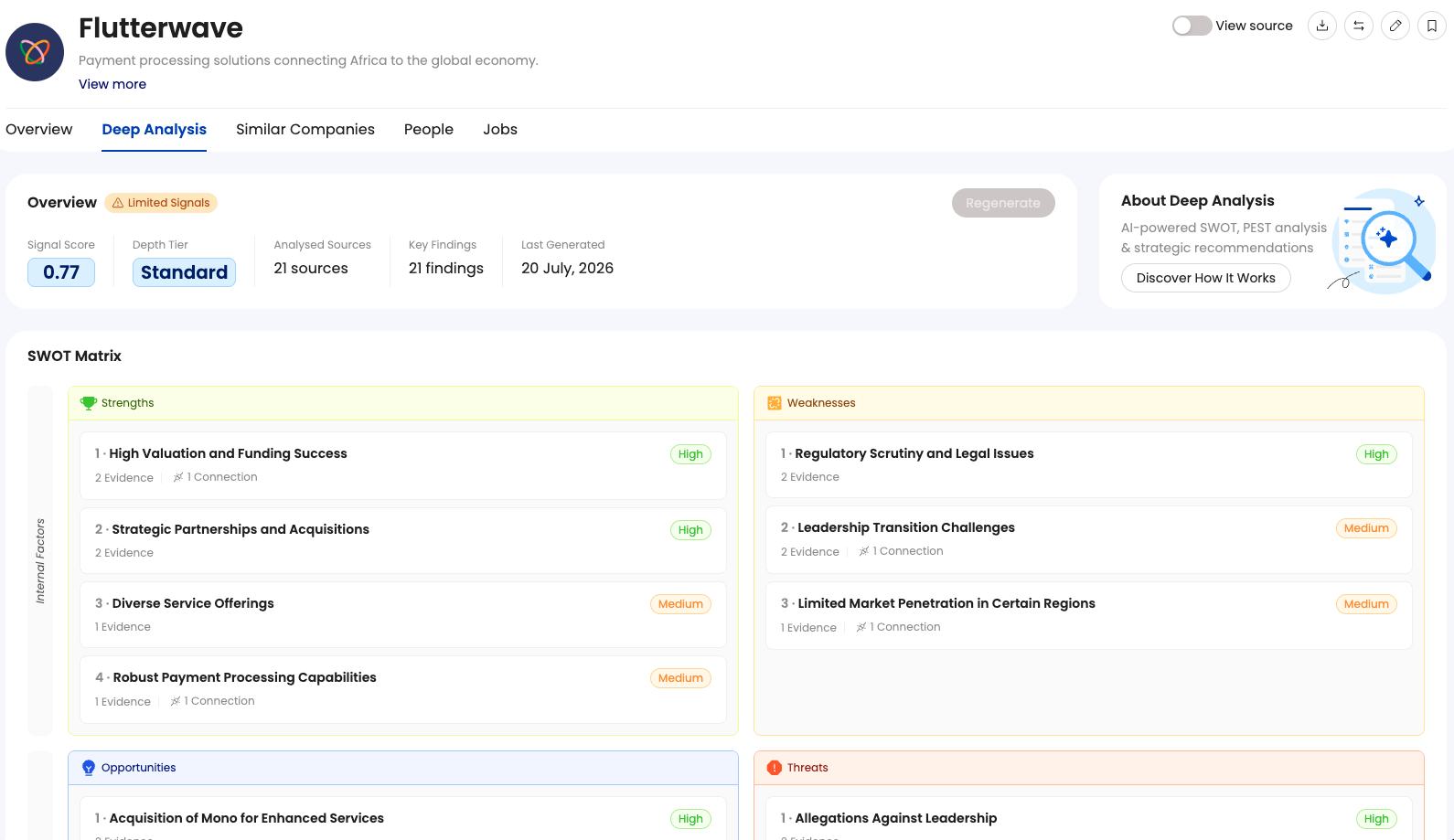Click the Flutterwave company logo

click(35, 52)
